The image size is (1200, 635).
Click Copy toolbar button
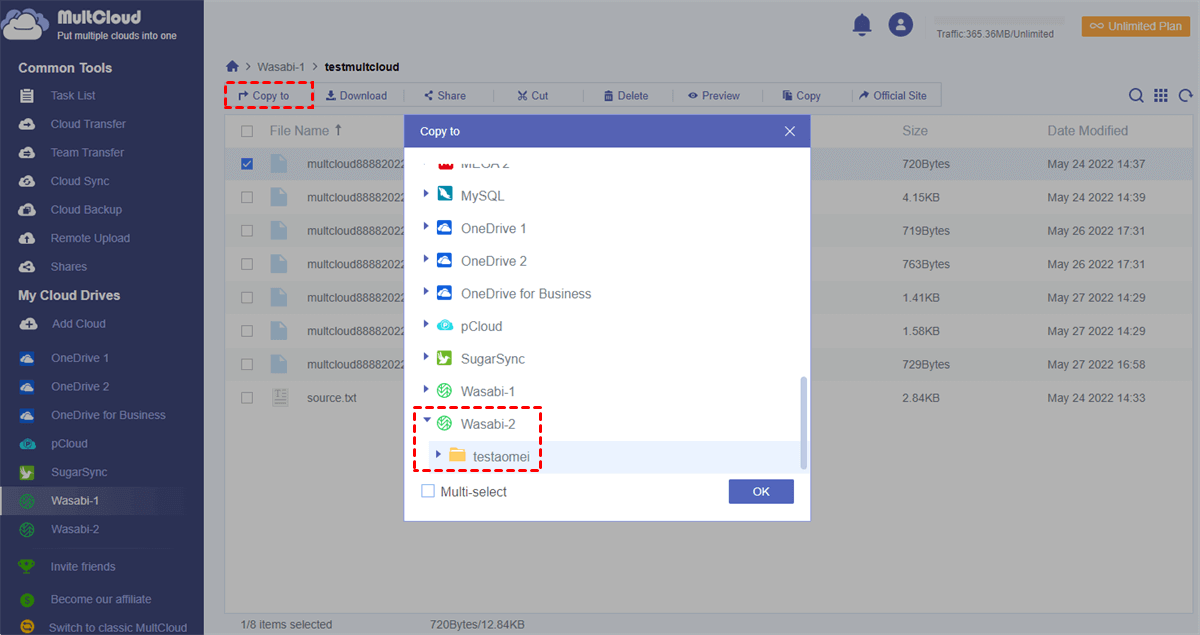click(801, 96)
